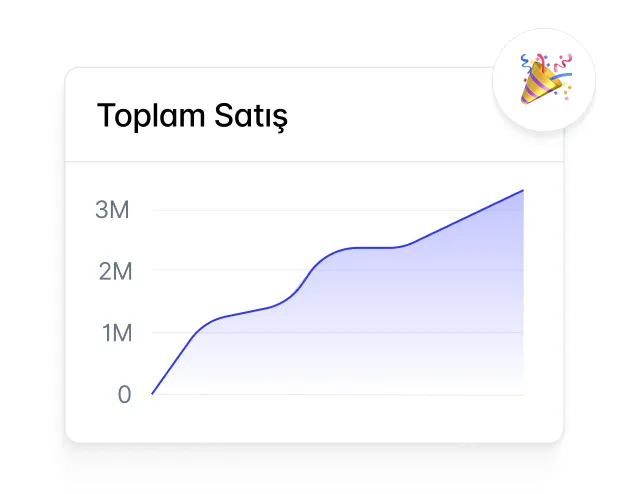
Task: Select the 3M axis label
Action: tap(113, 211)
